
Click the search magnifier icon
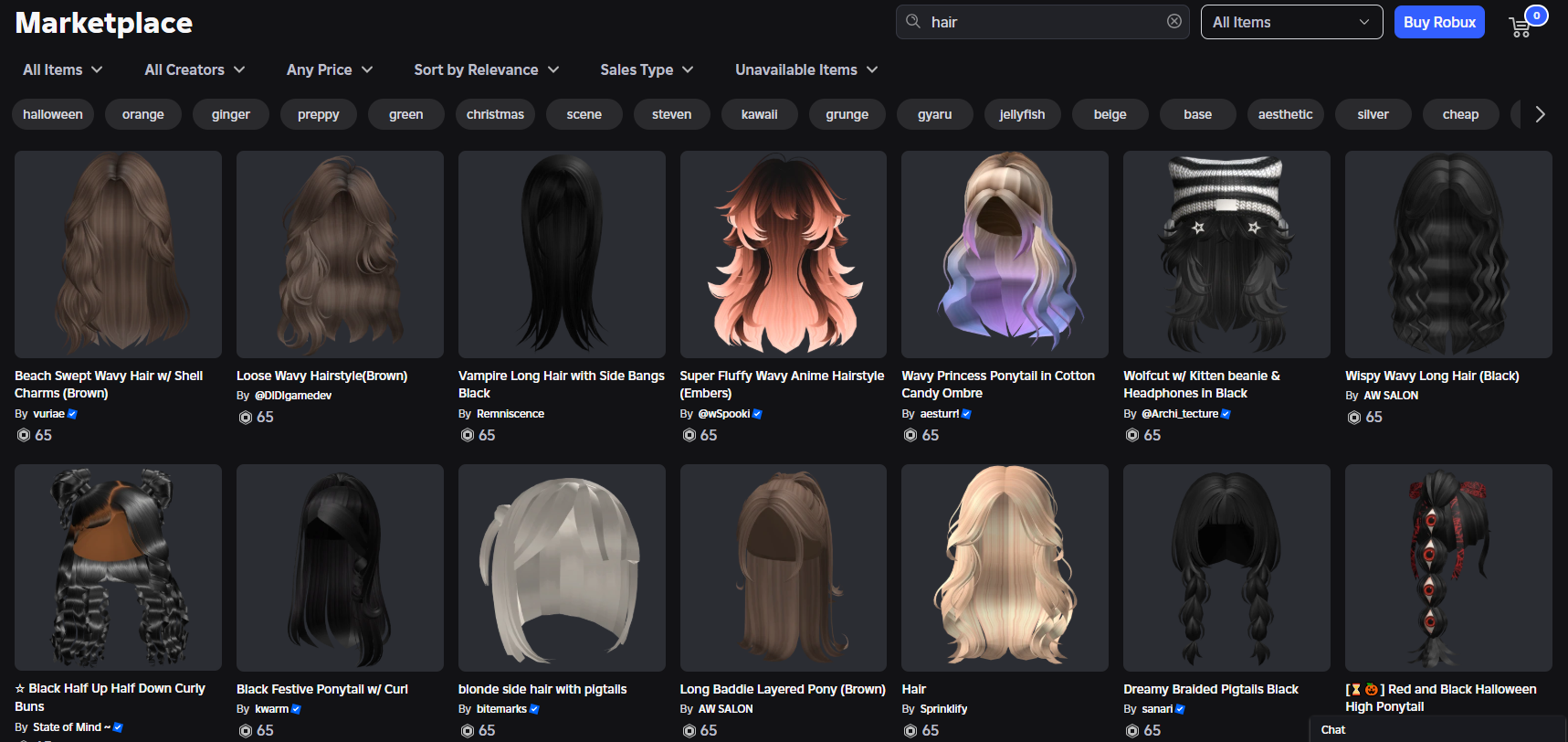tap(912, 21)
